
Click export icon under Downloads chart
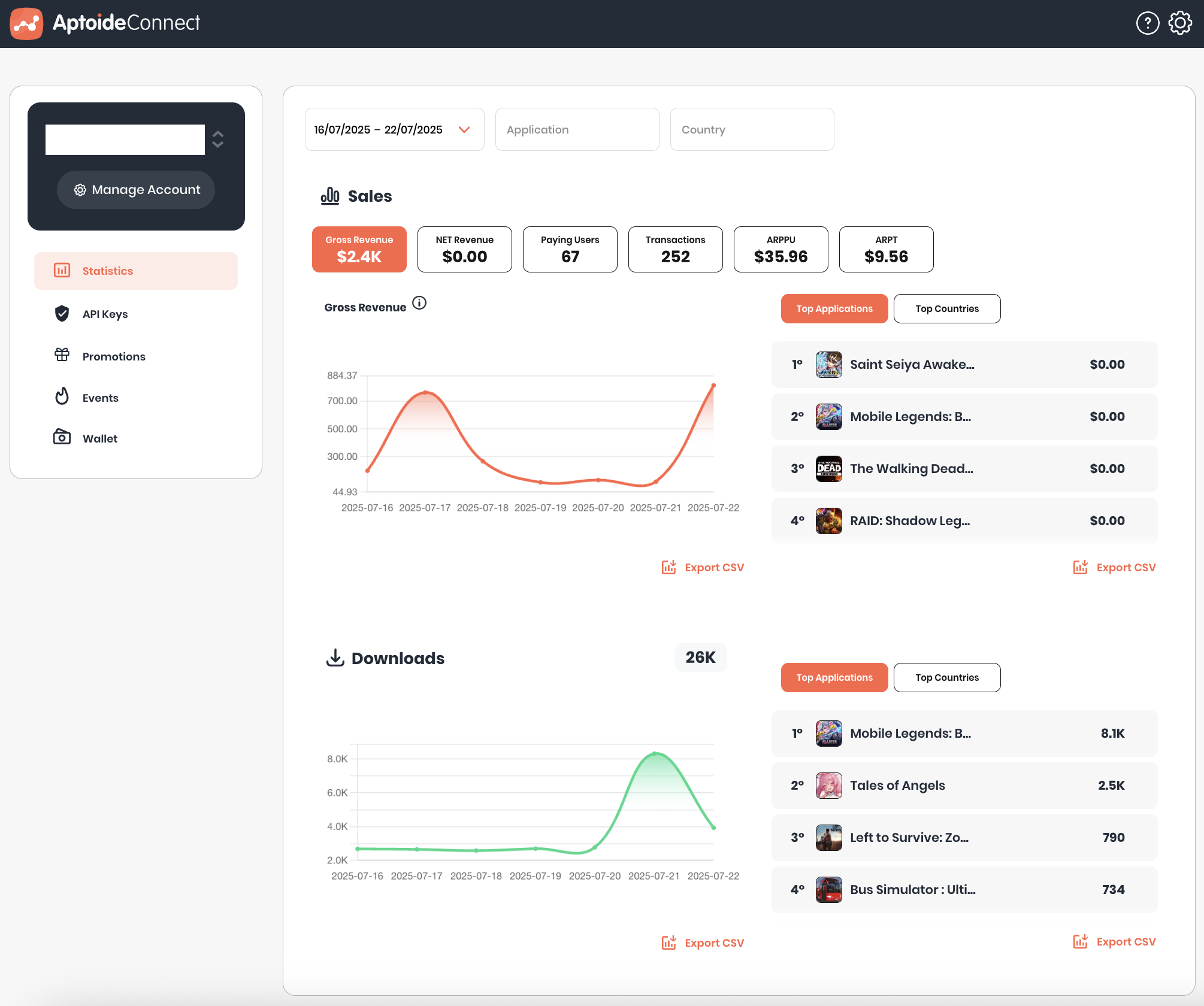669,943
